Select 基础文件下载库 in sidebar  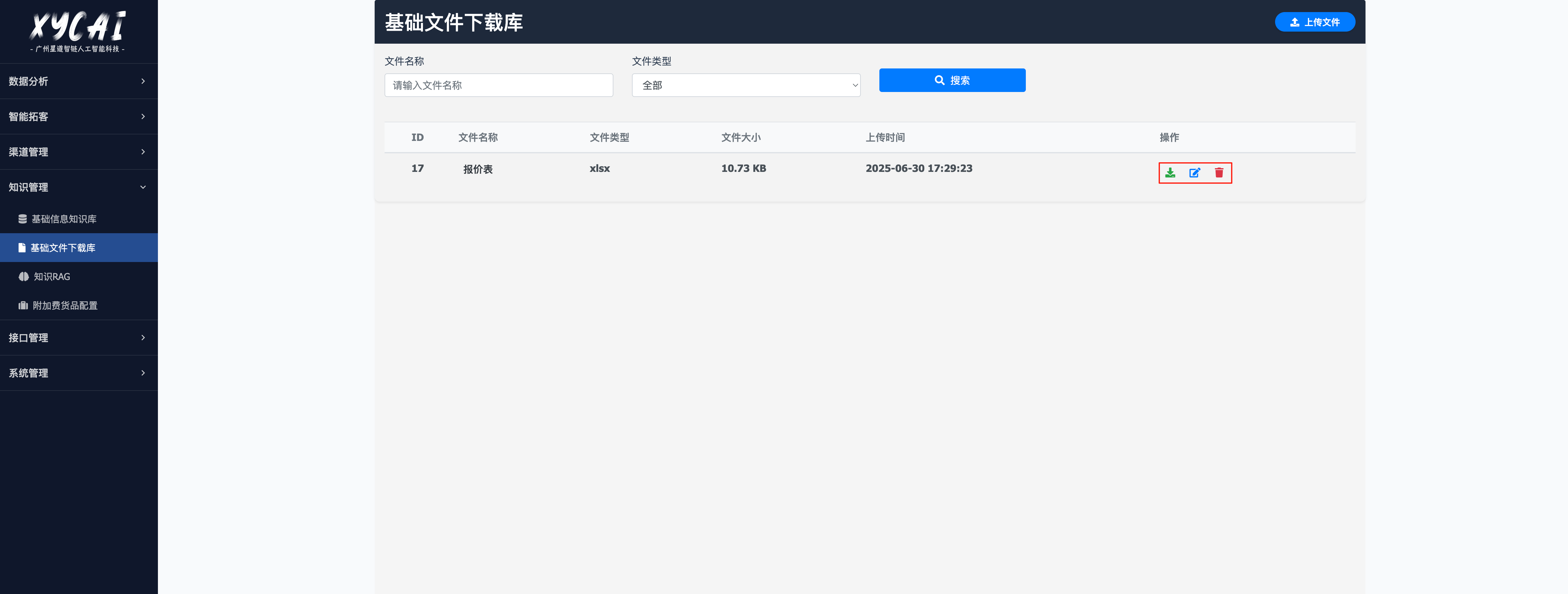tap(79, 248)
